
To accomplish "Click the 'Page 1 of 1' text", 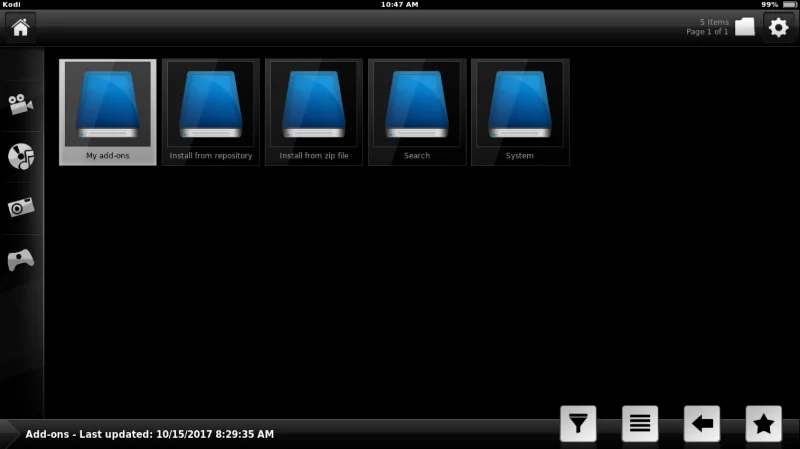I will pyautogui.click(x=707, y=32).
